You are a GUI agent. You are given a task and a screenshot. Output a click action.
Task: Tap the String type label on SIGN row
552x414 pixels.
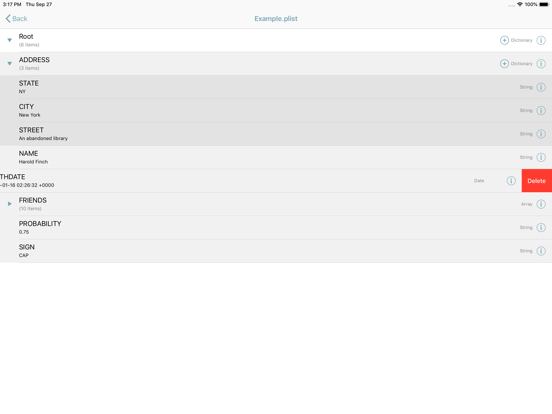(x=526, y=251)
